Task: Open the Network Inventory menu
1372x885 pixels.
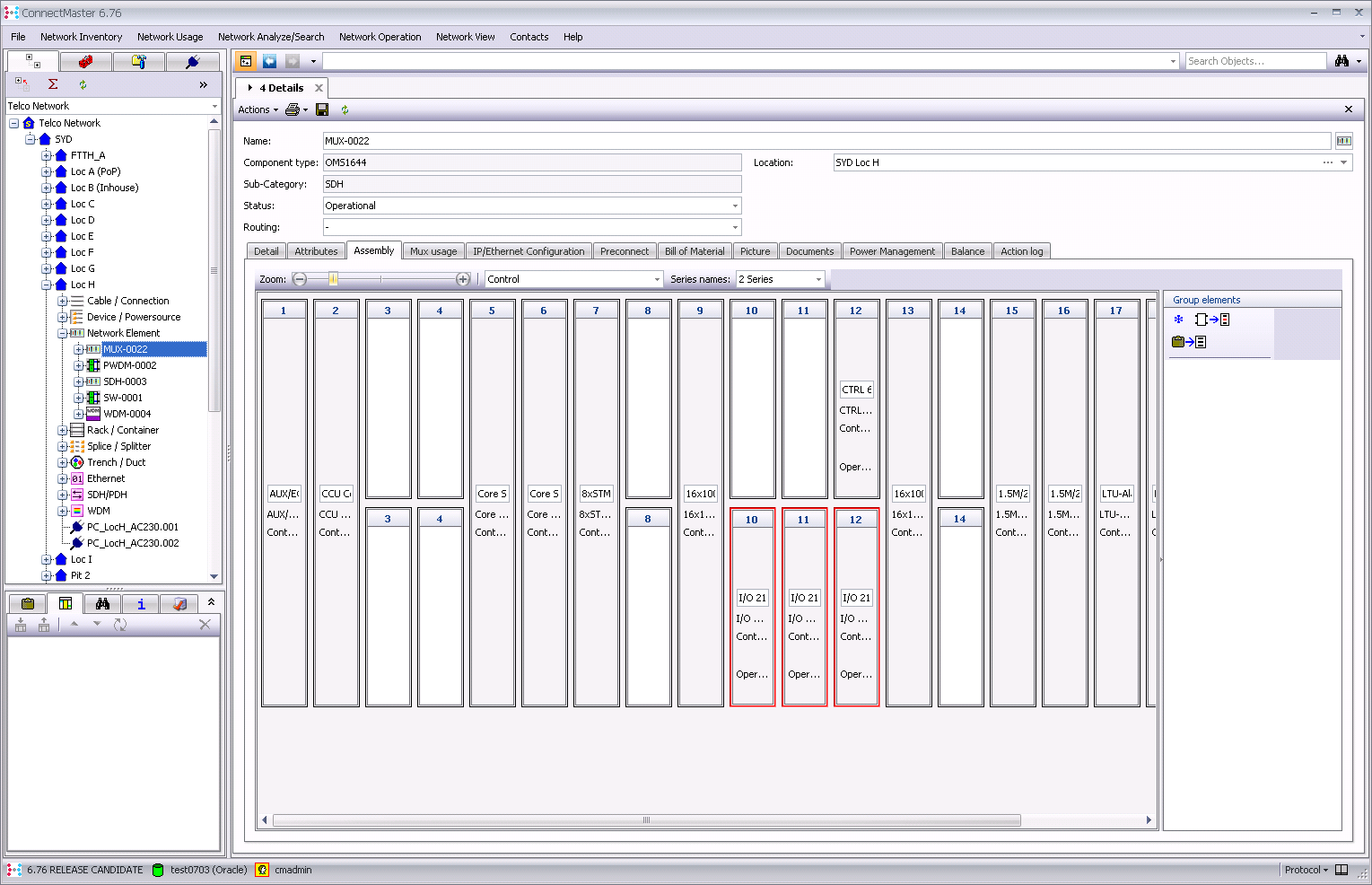Action: coord(81,37)
